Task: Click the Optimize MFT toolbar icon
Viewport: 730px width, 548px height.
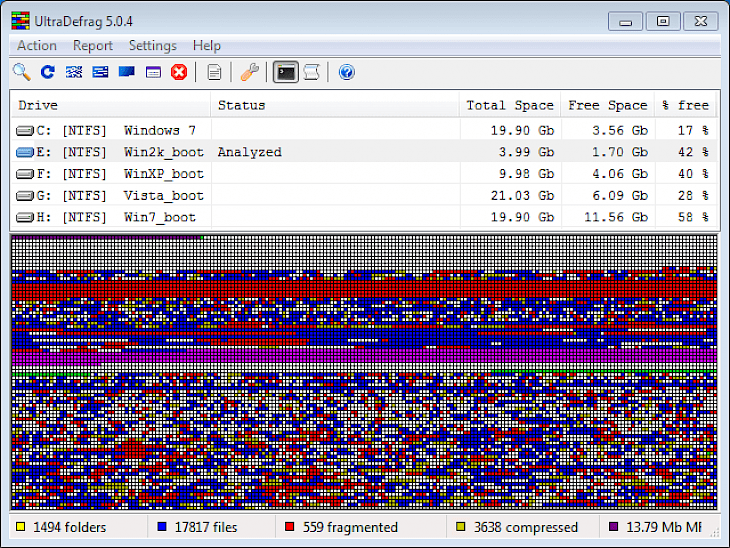Action: click(153, 72)
